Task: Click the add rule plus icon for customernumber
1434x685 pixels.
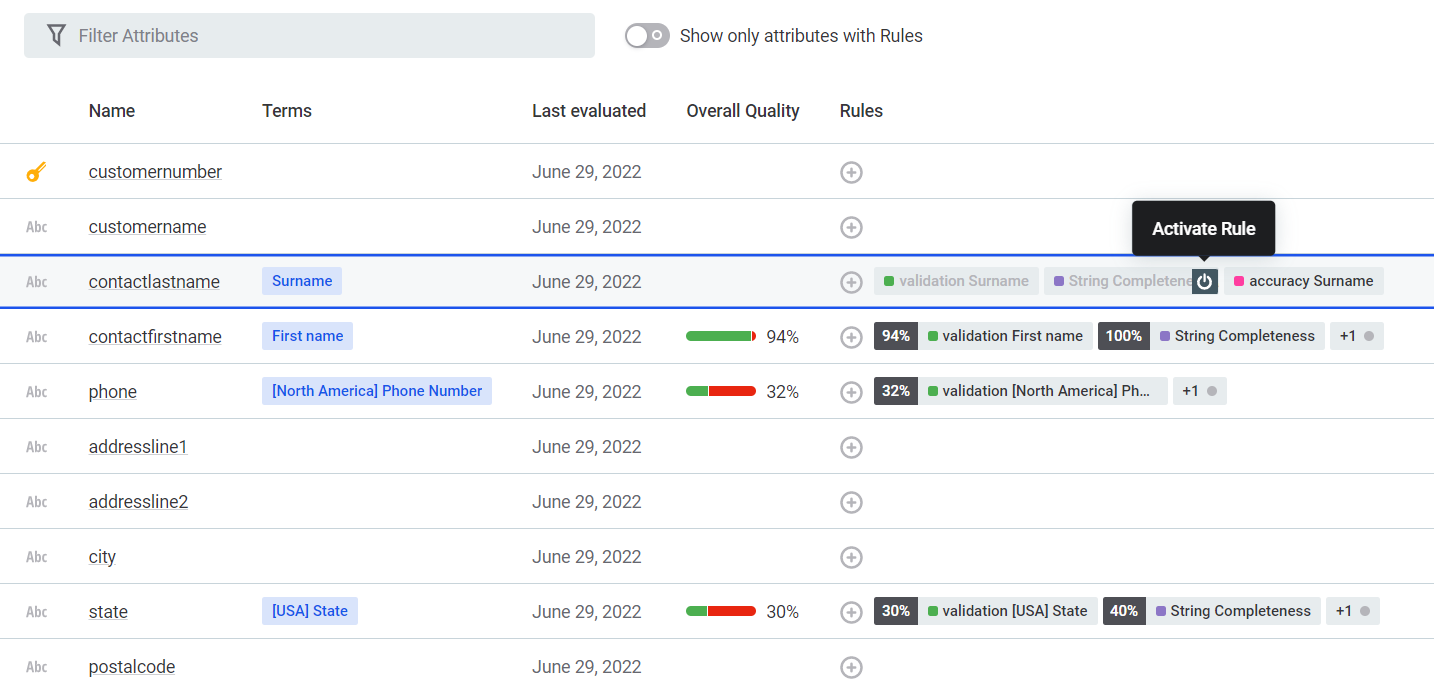Action: [x=851, y=173]
